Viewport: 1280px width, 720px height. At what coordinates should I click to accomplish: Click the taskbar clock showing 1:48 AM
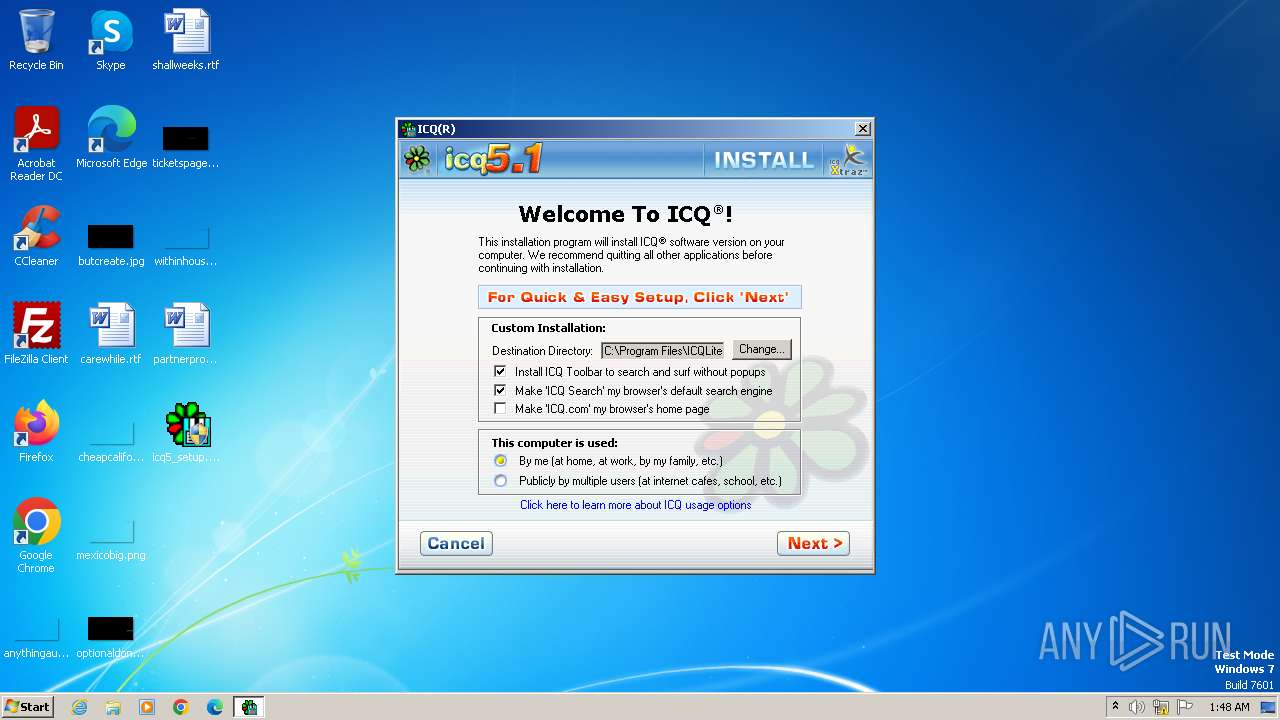pyautogui.click(x=1229, y=707)
